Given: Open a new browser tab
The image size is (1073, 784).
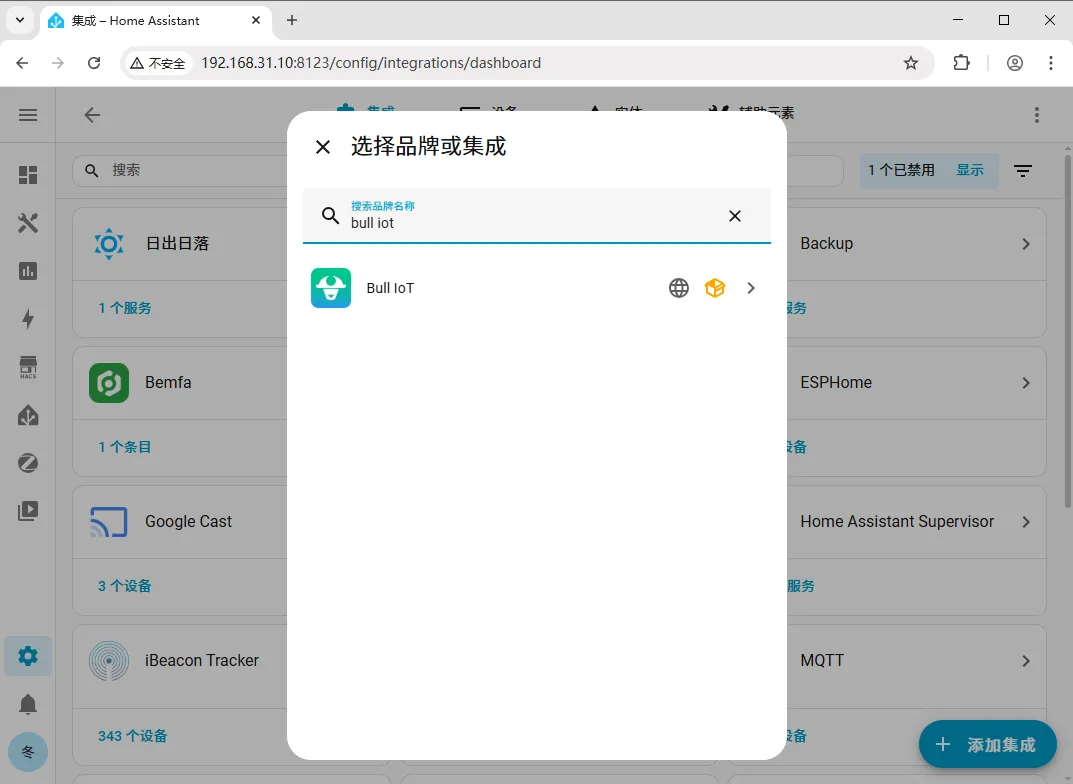Looking at the screenshot, I should (292, 21).
